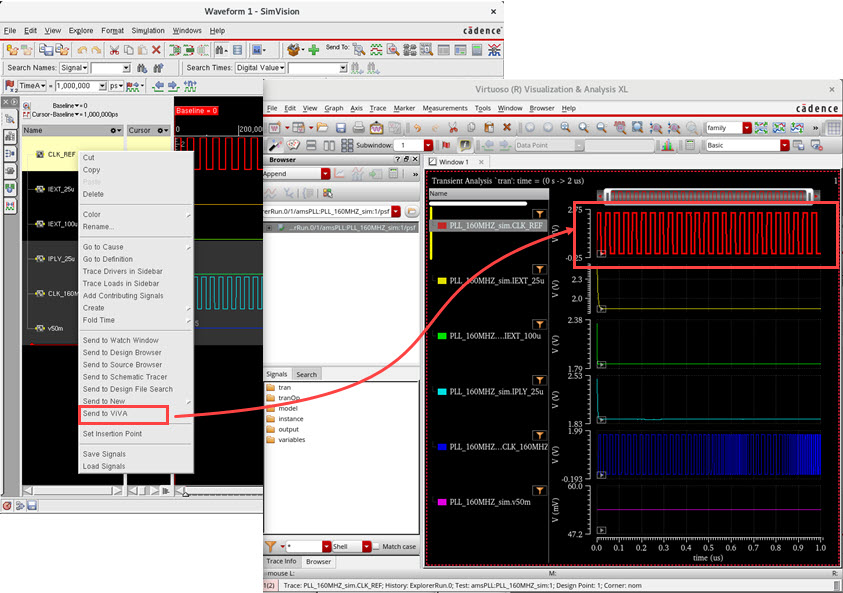Click the Subwindow number input field
This screenshot has height=593, width=843.
point(410,145)
